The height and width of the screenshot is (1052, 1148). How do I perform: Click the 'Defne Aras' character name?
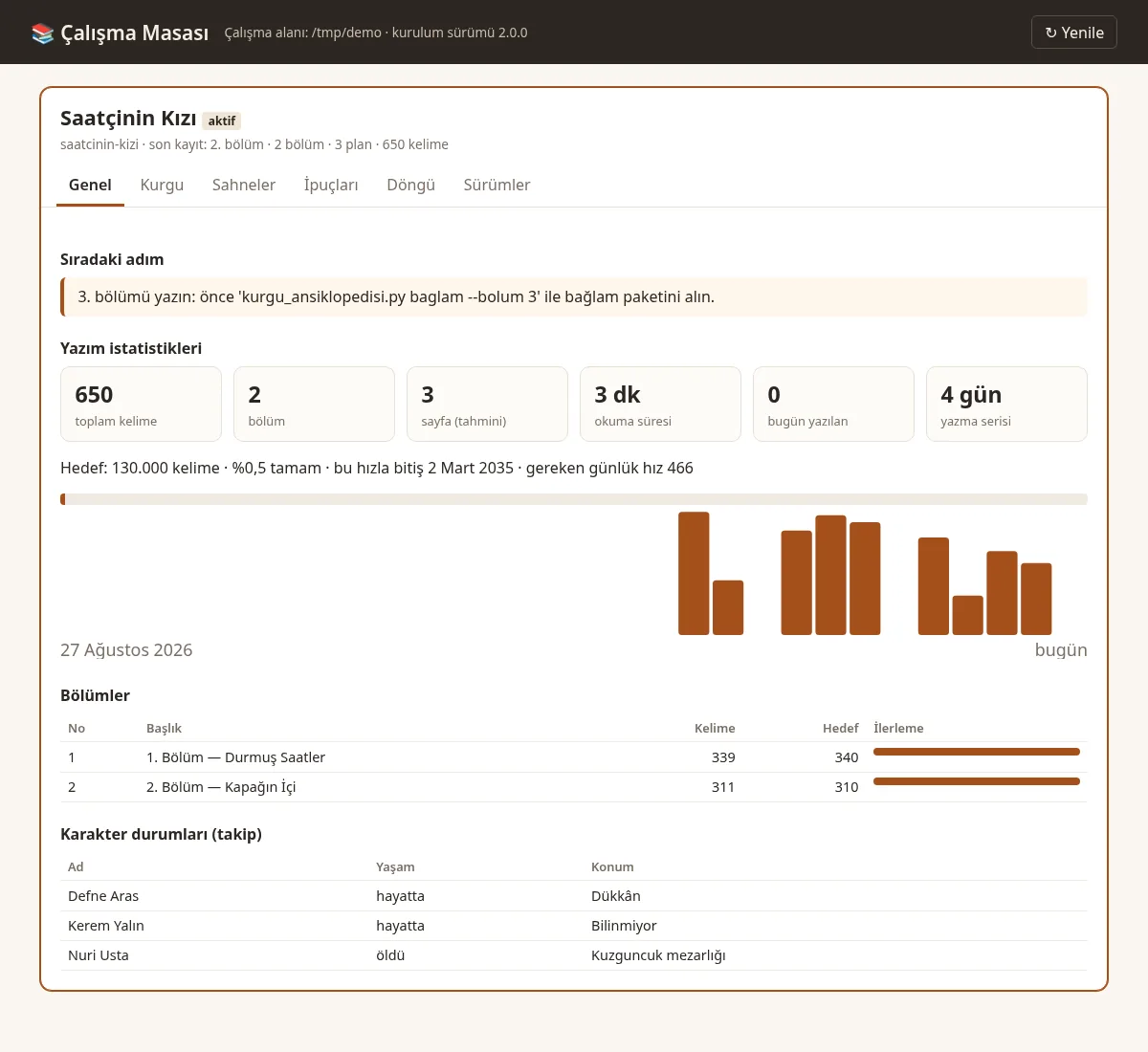(103, 896)
